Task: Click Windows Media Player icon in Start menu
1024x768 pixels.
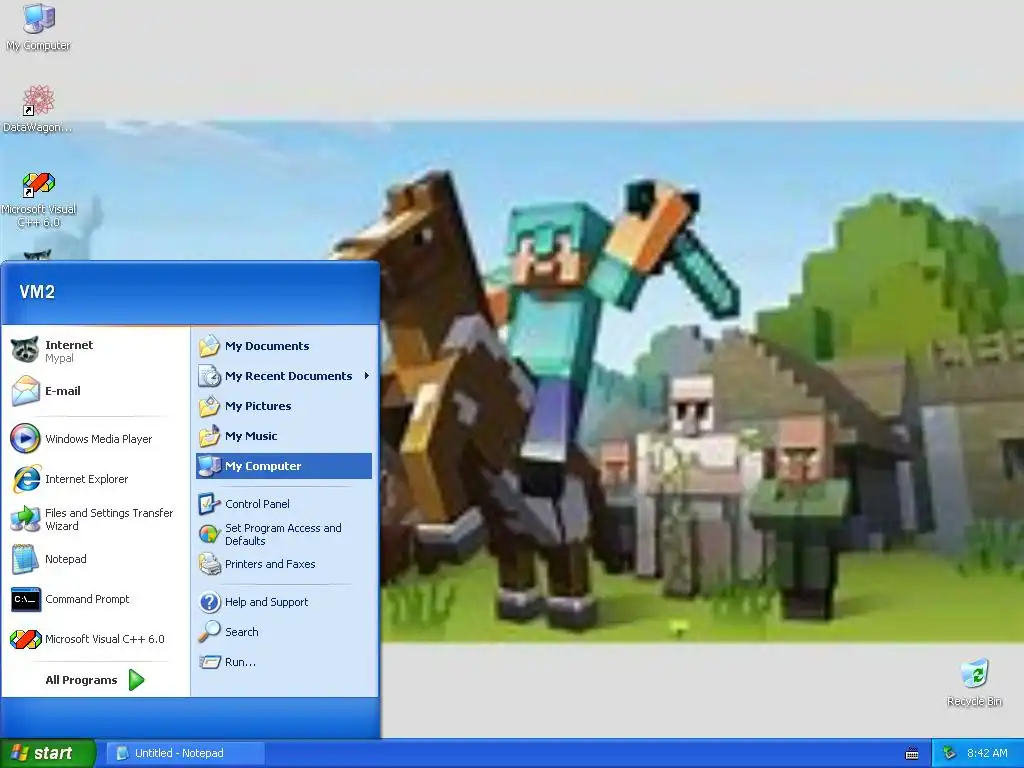Action: [x=25, y=439]
